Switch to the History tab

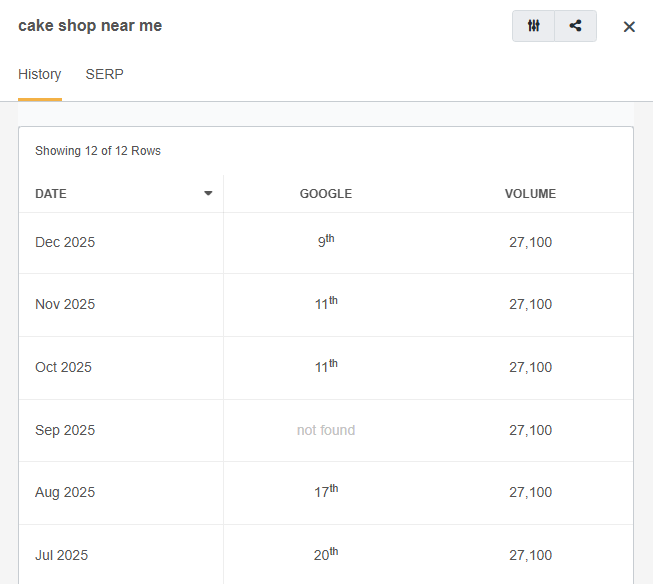pos(40,74)
